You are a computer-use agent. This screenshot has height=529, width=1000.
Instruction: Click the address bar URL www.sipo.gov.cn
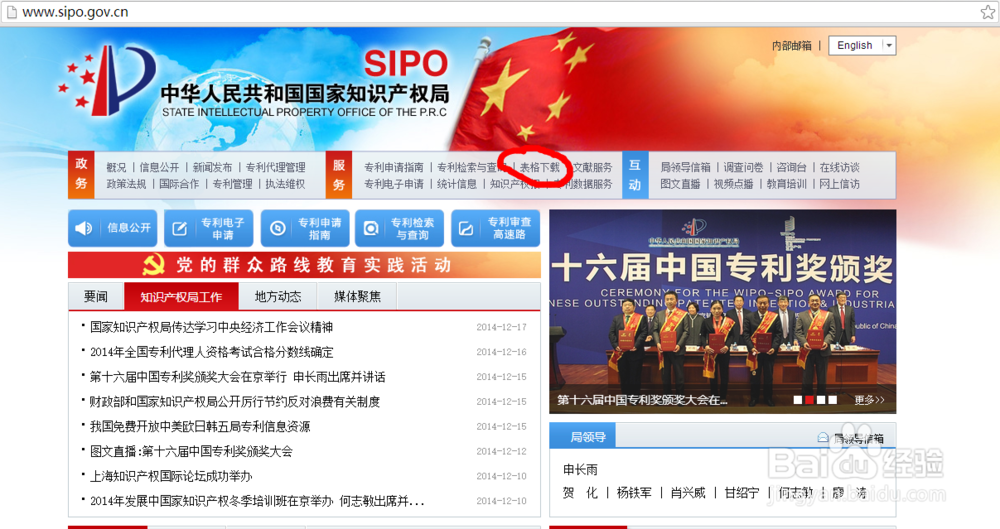tap(75, 12)
